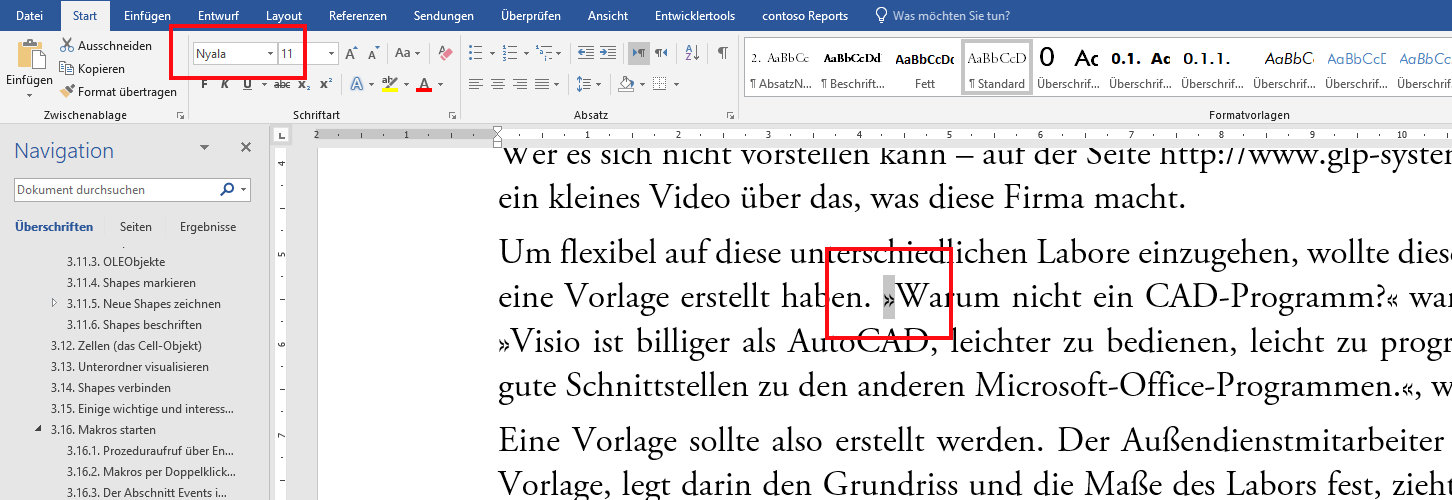The height and width of the screenshot is (500, 1452).
Task: Open bullet list style dropdown arrow
Action: click(x=490, y=53)
